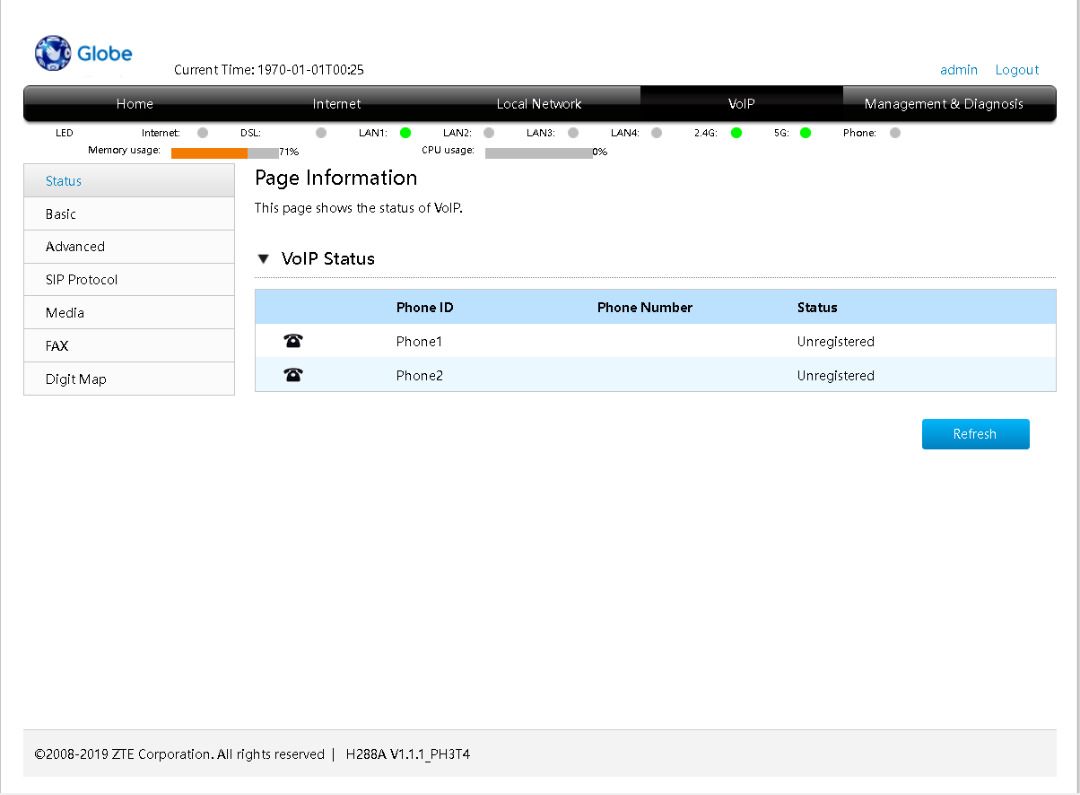Open the Local Network tab
The image size is (1080, 795).
click(539, 104)
